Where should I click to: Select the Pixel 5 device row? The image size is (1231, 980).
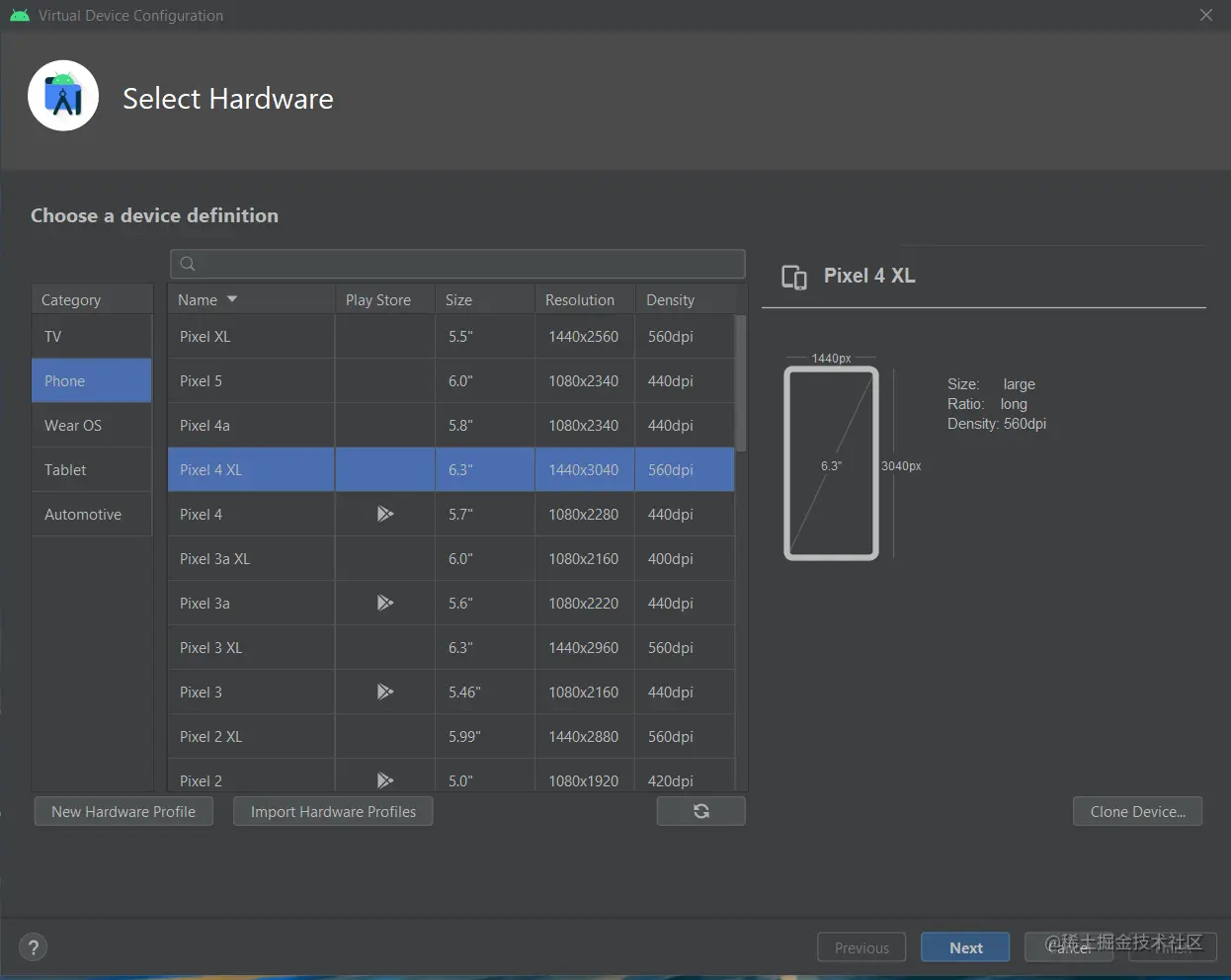pyautogui.click(x=451, y=380)
